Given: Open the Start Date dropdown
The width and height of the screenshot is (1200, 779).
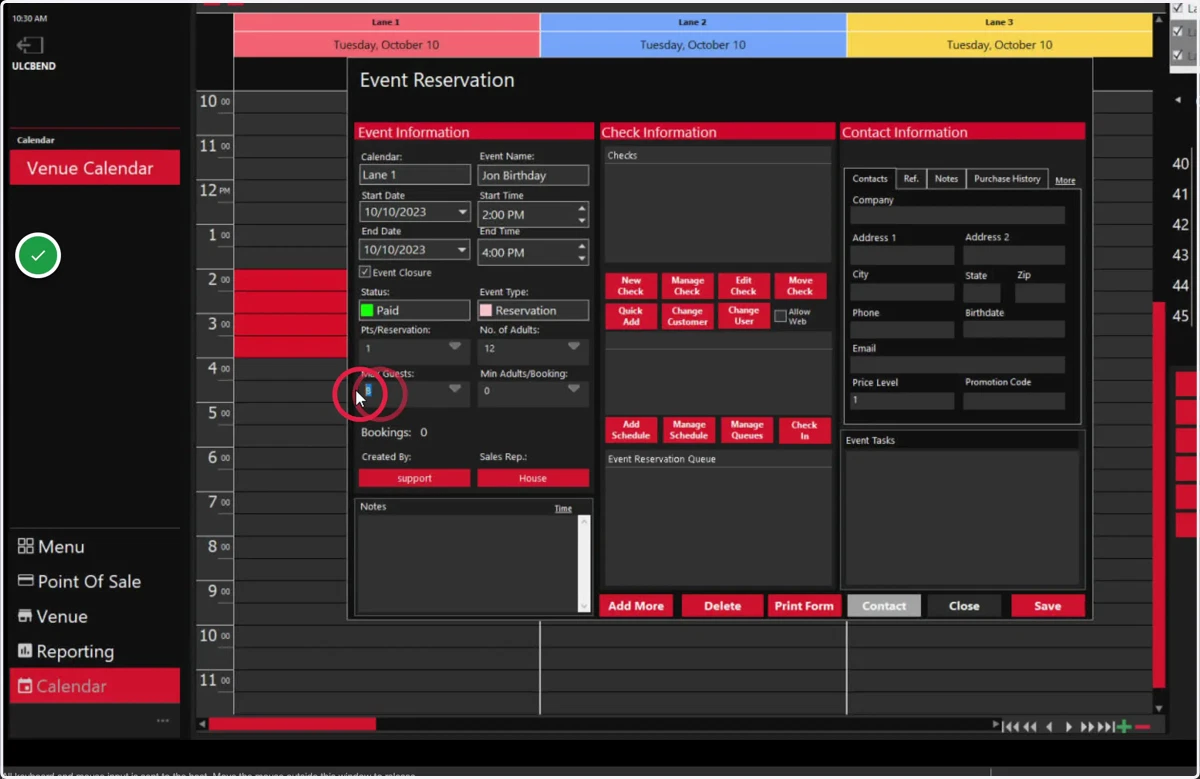Looking at the screenshot, I should click(x=462, y=212).
